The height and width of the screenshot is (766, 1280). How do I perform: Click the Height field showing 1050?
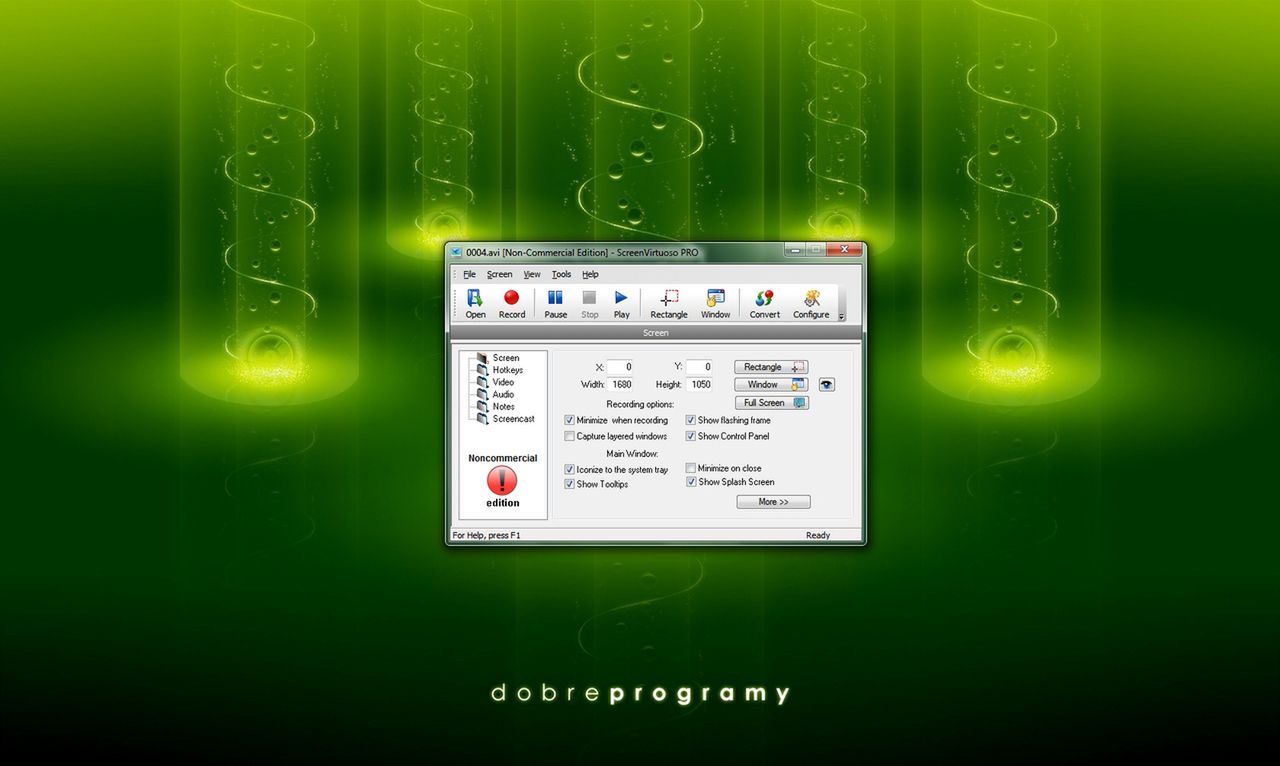pyautogui.click(x=699, y=384)
